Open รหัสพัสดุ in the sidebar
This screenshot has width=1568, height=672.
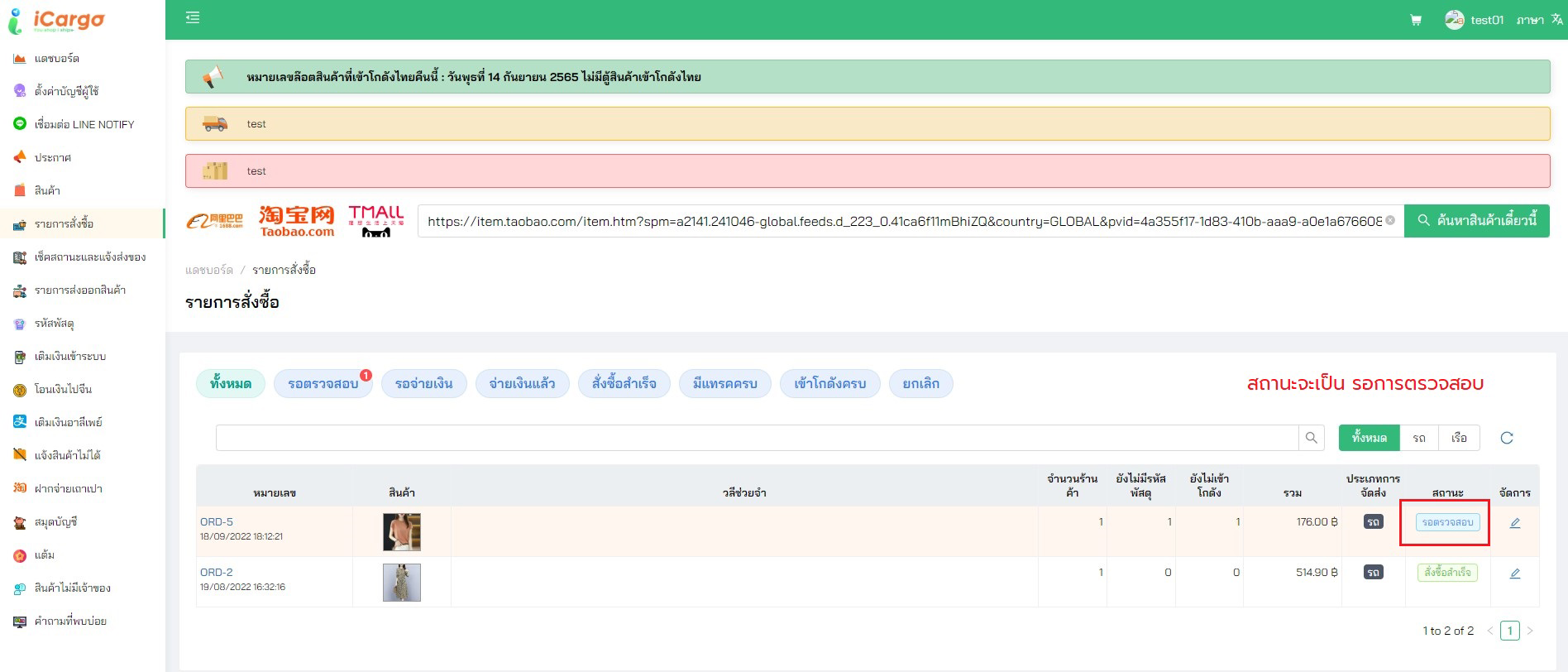click(x=55, y=323)
